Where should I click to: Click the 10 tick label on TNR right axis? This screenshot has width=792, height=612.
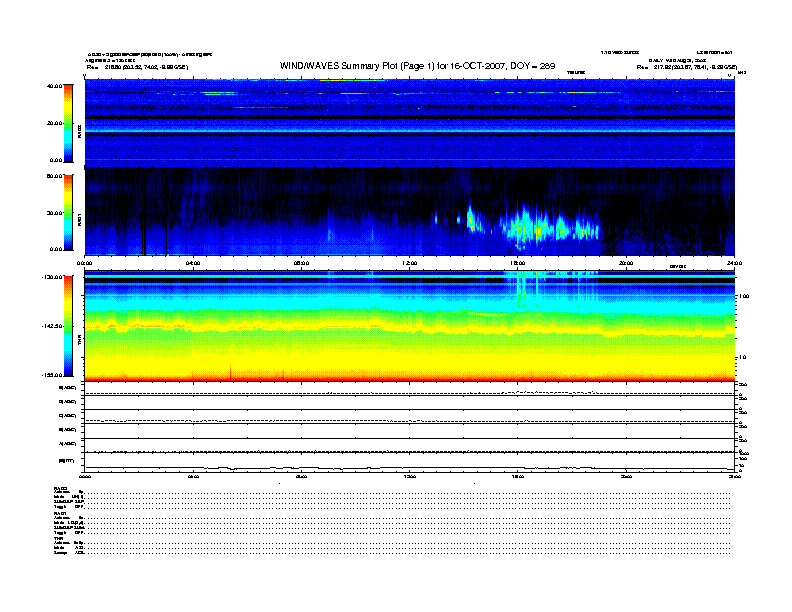tap(742, 358)
